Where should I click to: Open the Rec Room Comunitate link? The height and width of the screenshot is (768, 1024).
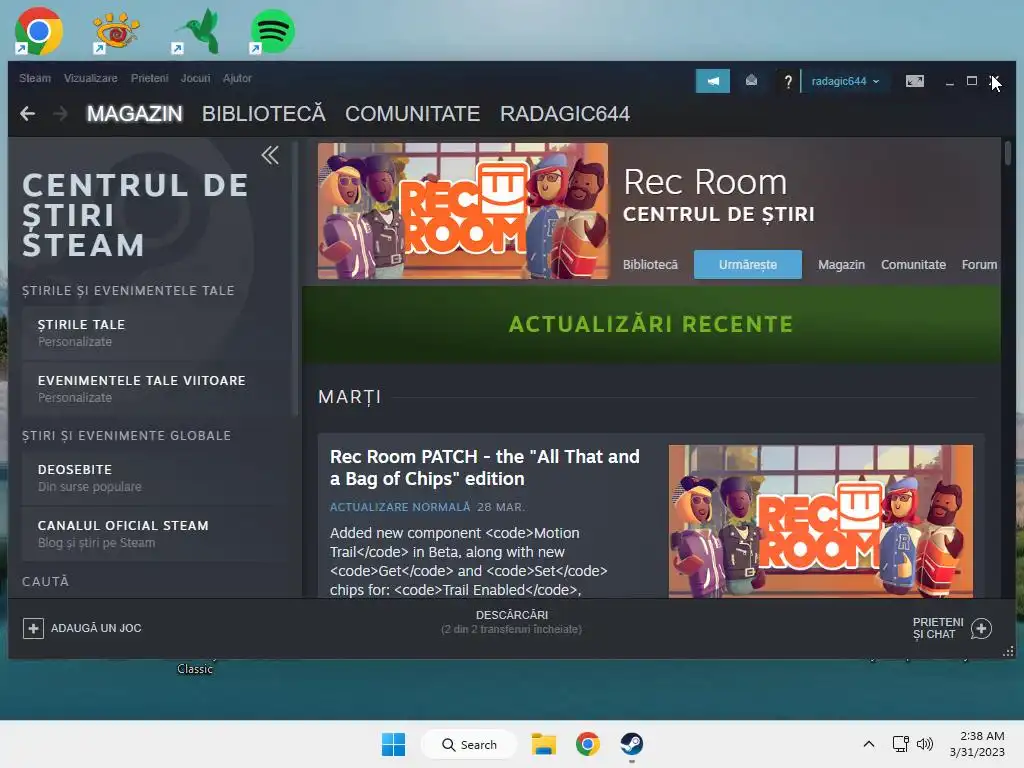pyautogui.click(x=913, y=264)
